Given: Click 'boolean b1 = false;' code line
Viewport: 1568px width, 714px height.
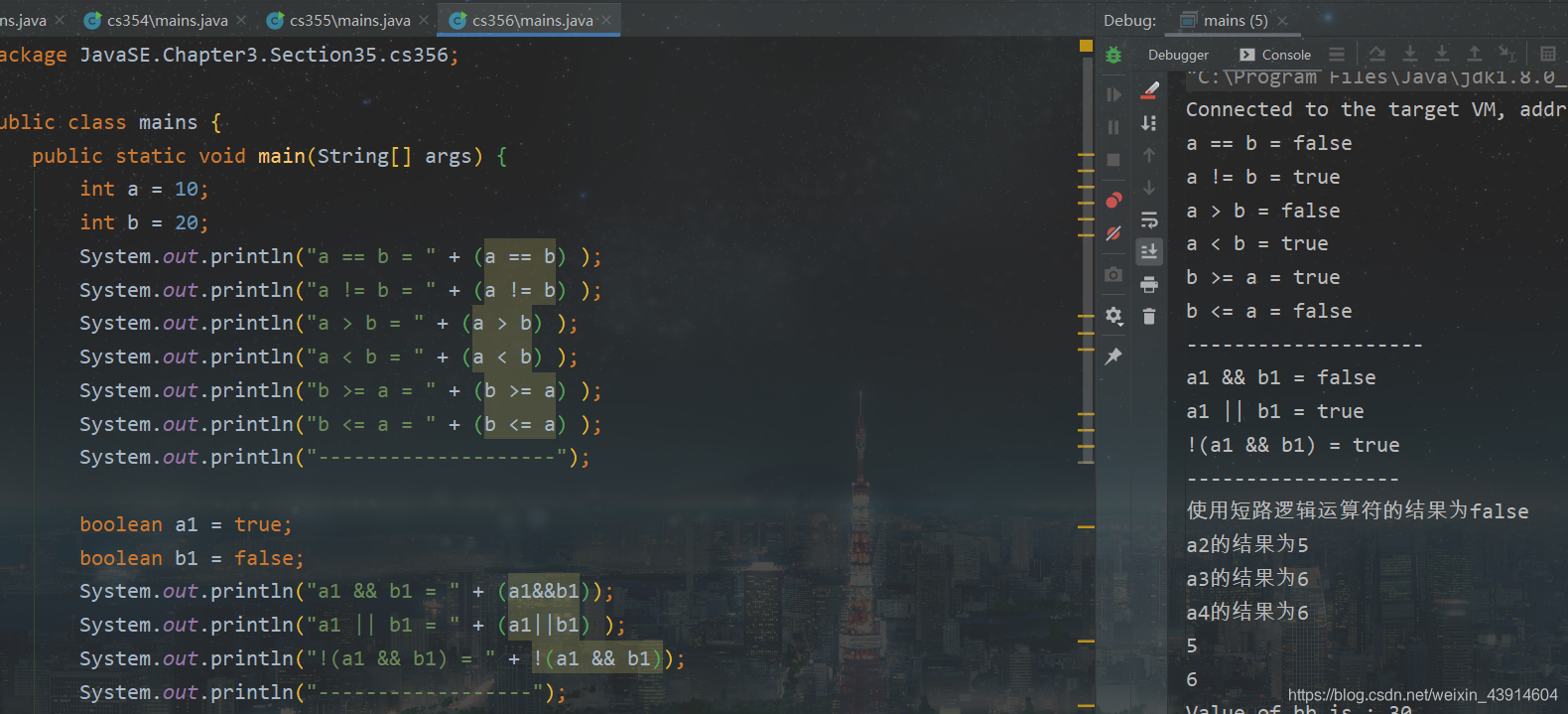Looking at the screenshot, I should point(192,558).
